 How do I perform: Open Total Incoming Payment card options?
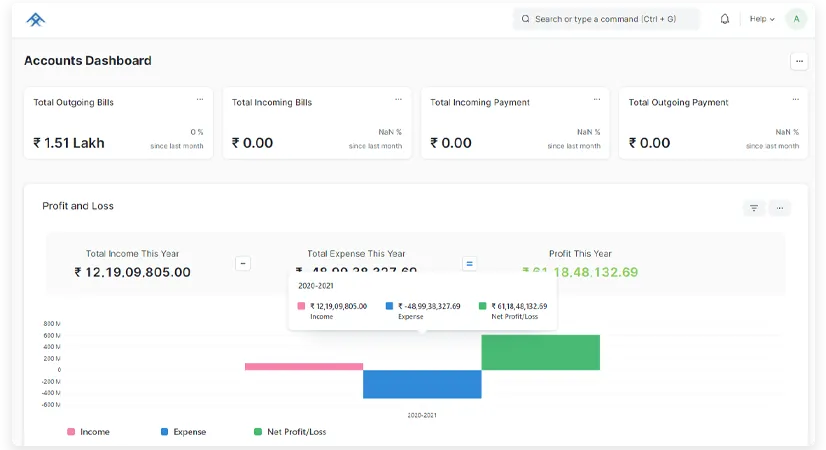point(597,100)
